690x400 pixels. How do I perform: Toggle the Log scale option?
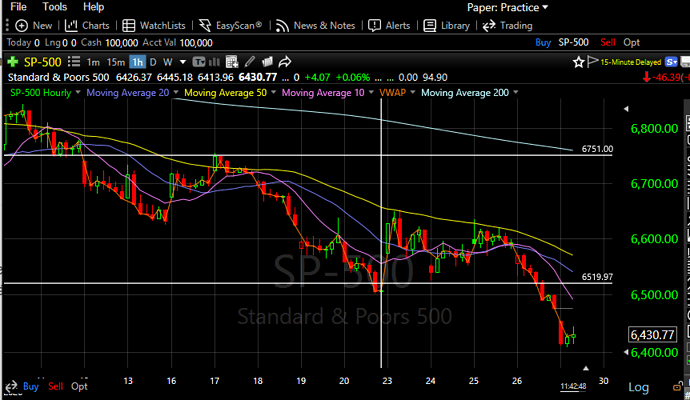[638, 387]
